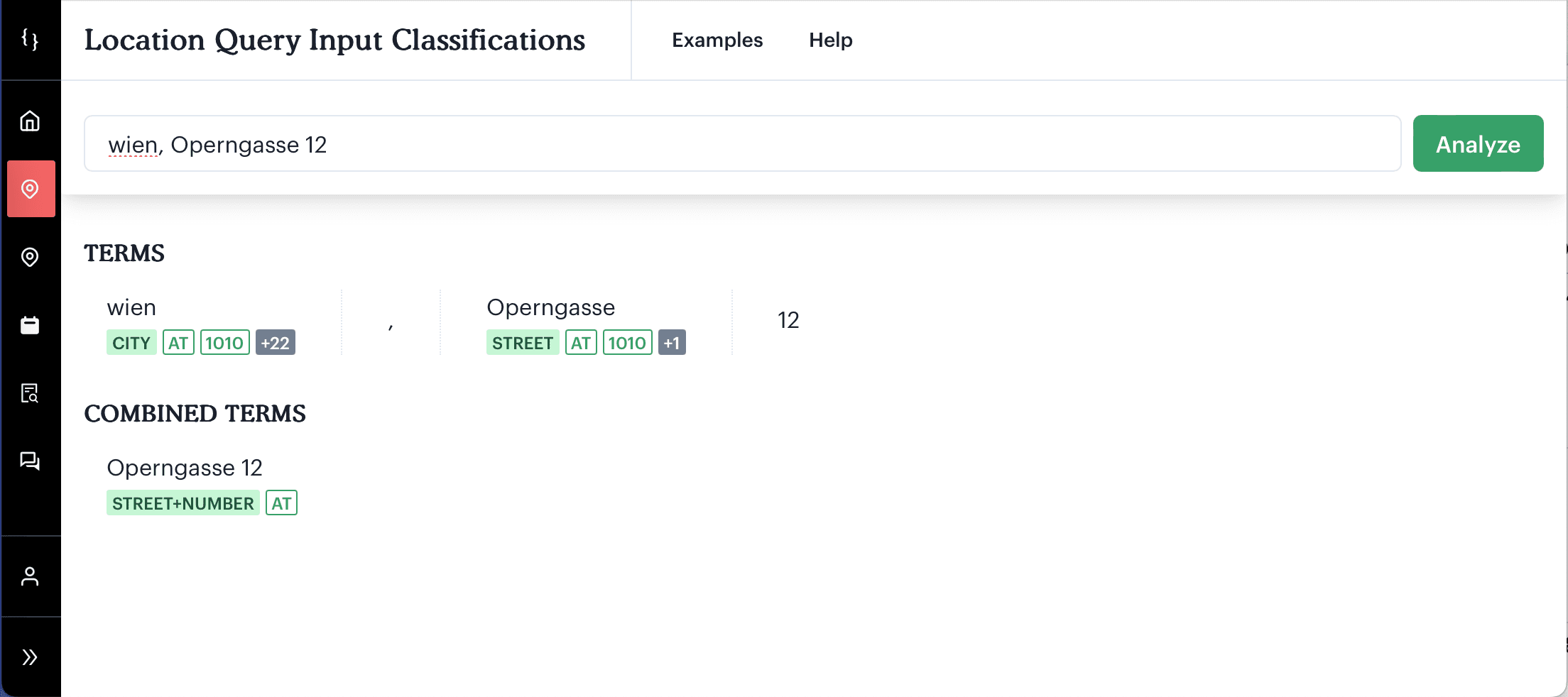This screenshot has width=1568, height=697.
Task: Click the curly braces logo icon
Action: (x=30, y=39)
